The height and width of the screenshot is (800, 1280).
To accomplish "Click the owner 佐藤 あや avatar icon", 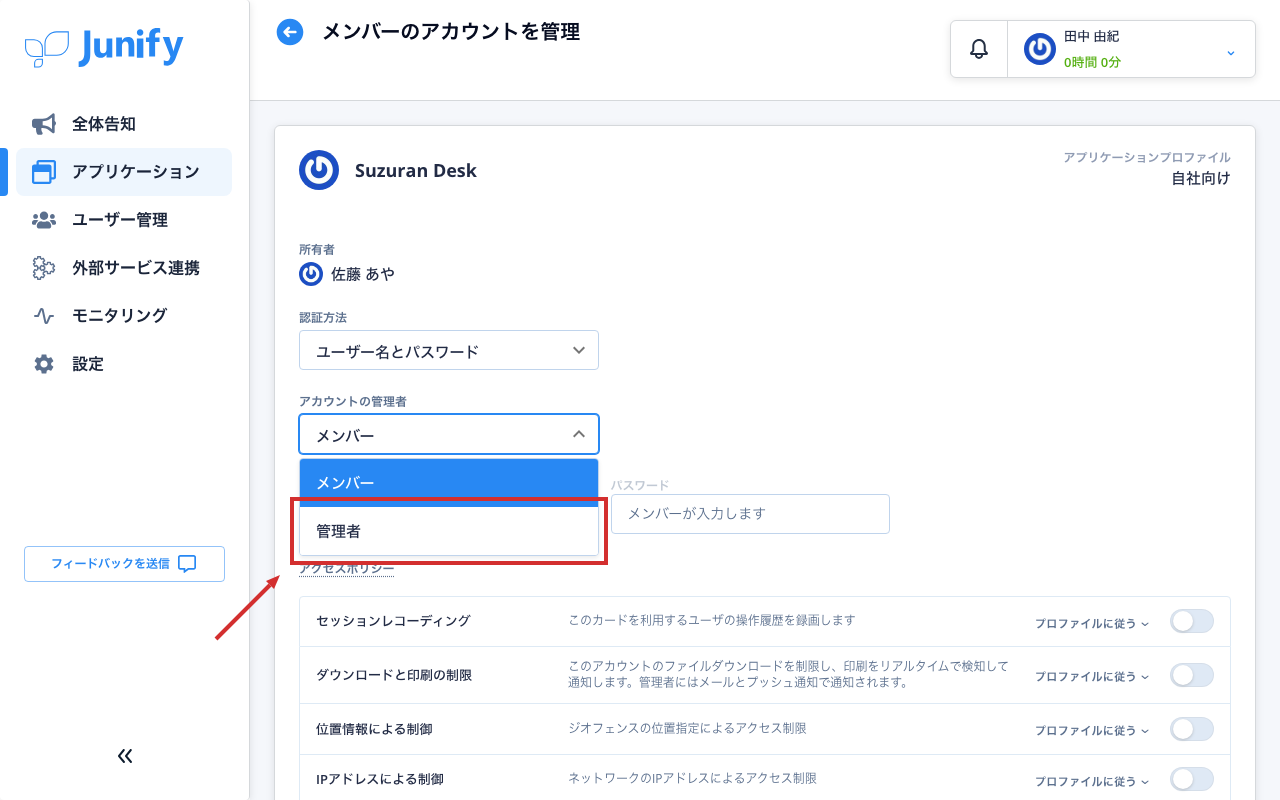I will 311,274.
